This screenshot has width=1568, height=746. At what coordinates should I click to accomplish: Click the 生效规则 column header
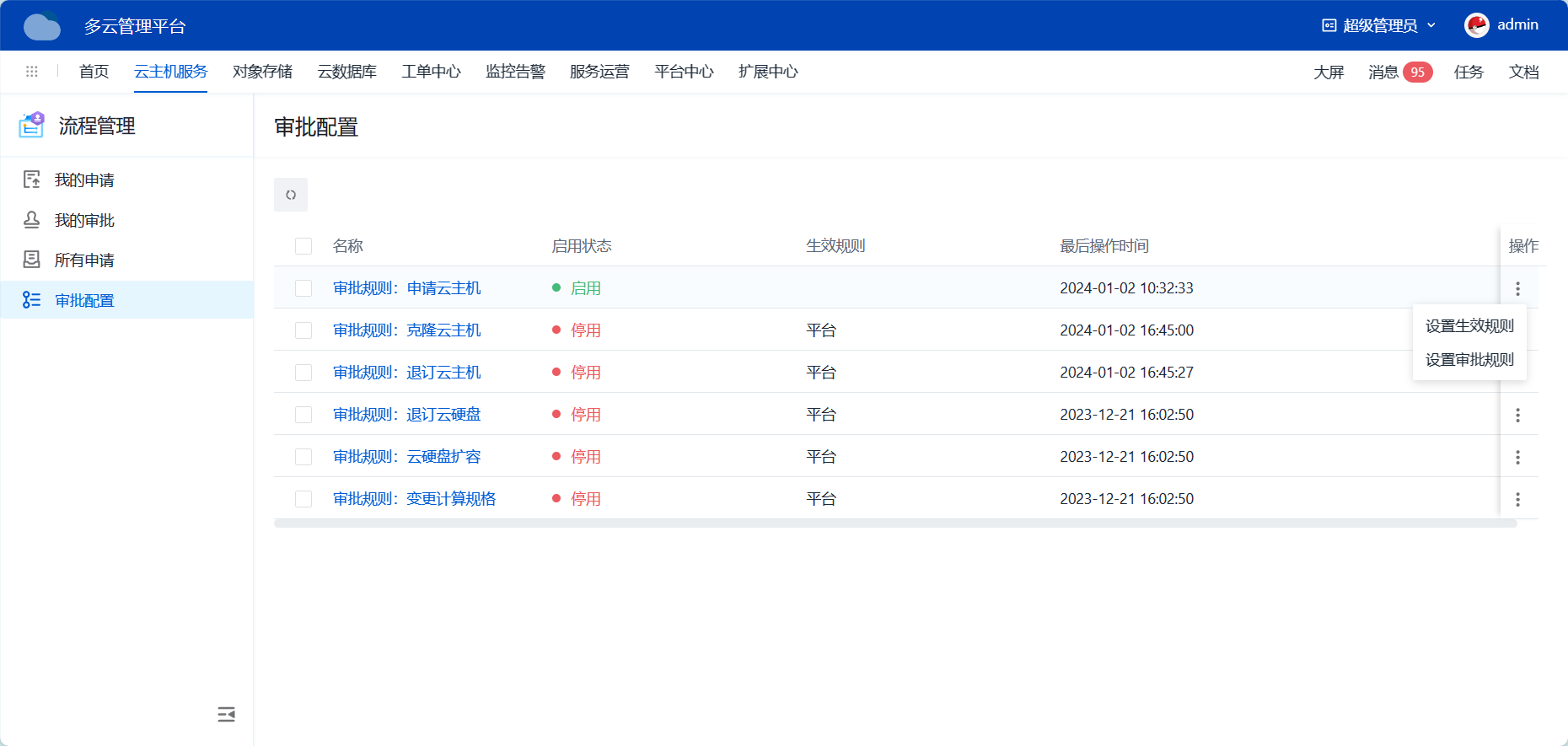835,246
